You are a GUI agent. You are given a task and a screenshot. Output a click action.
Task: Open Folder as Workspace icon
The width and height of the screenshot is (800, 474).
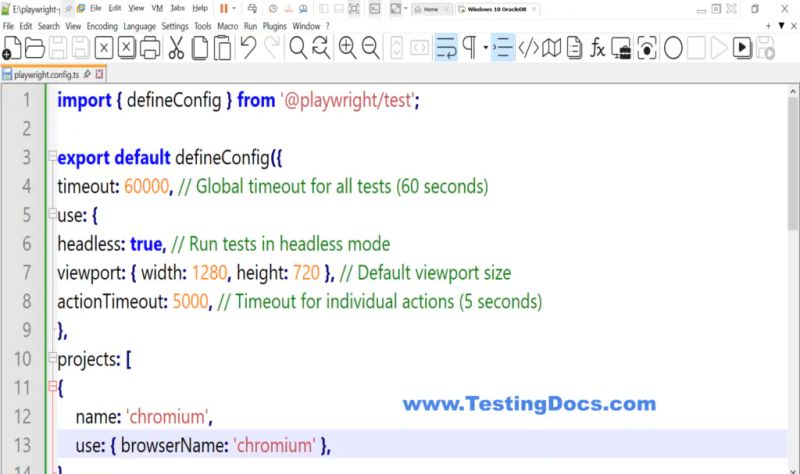(621, 48)
